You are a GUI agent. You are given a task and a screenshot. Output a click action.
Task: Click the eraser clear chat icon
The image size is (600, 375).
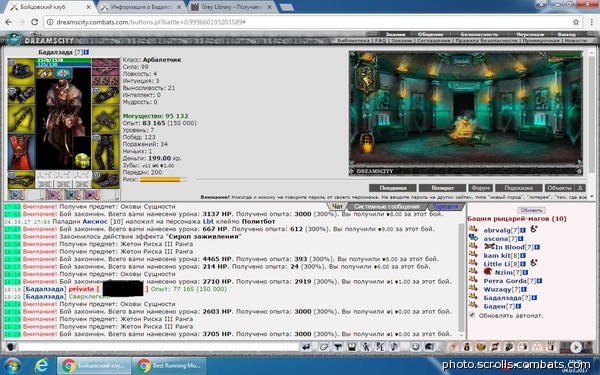pyautogui.click(x=324, y=347)
